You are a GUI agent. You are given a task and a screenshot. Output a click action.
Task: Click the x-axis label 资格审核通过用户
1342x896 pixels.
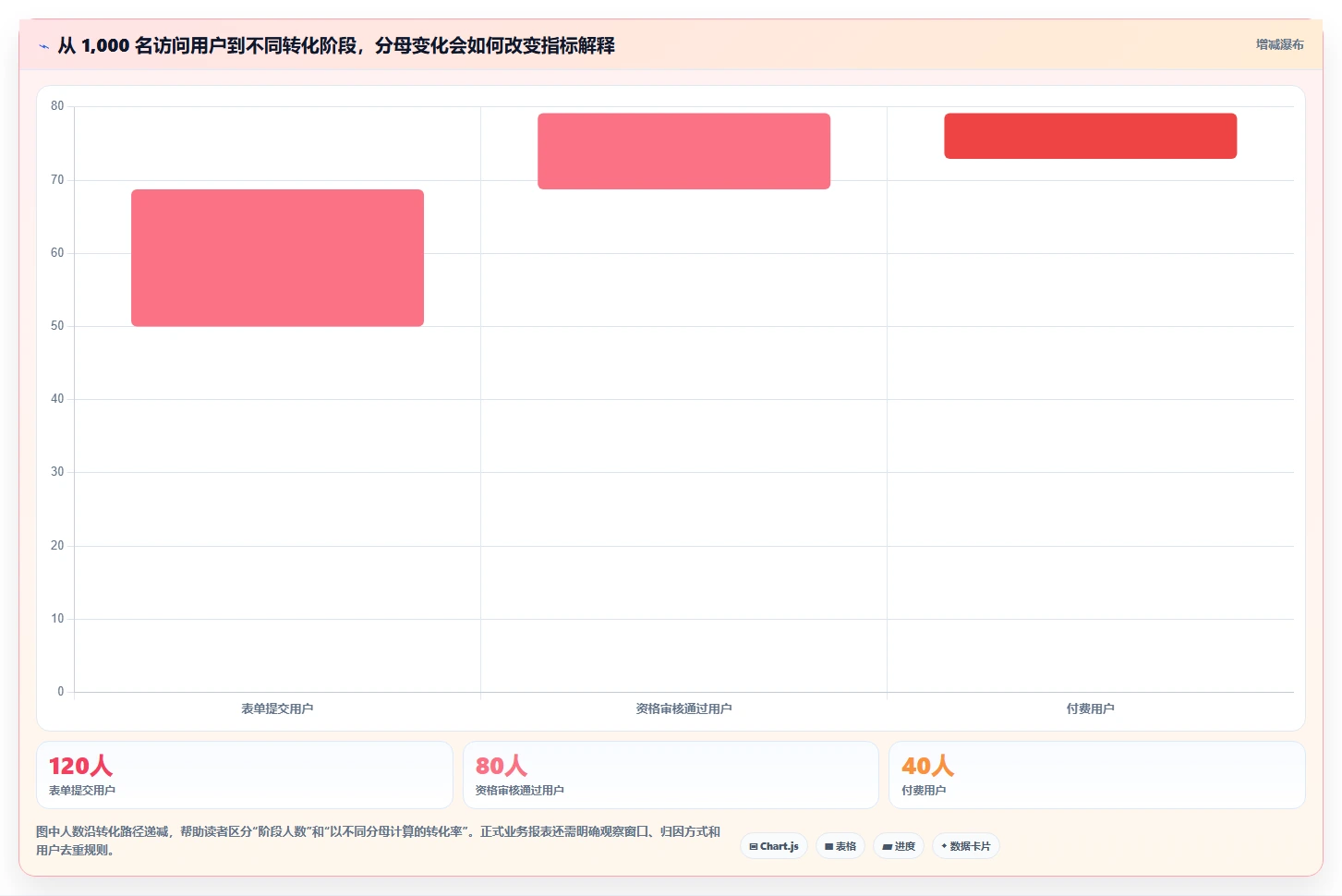pyautogui.click(x=683, y=708)
